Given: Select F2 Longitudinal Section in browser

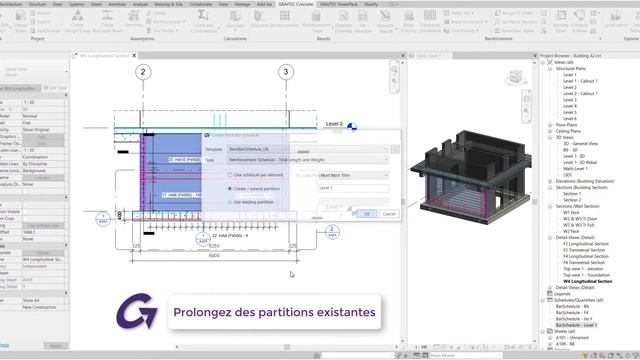Looking at the screenshot, I should (x=586, y=244).
